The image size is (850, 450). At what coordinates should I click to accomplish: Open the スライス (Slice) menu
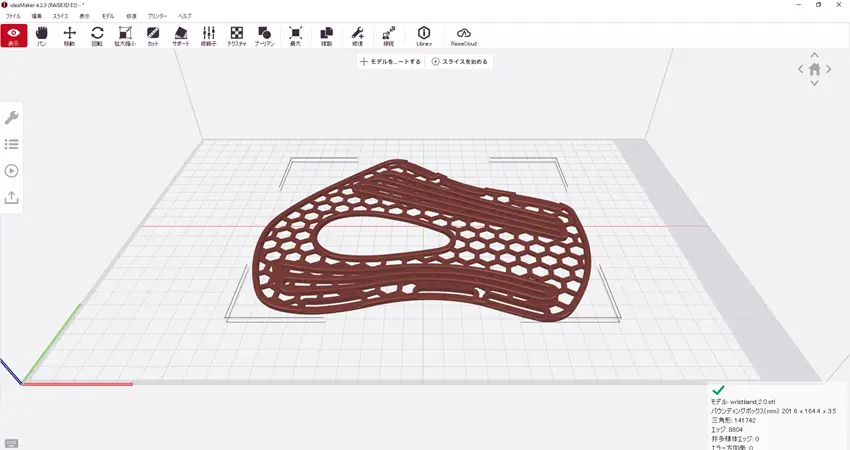click(x=61, y=17)
